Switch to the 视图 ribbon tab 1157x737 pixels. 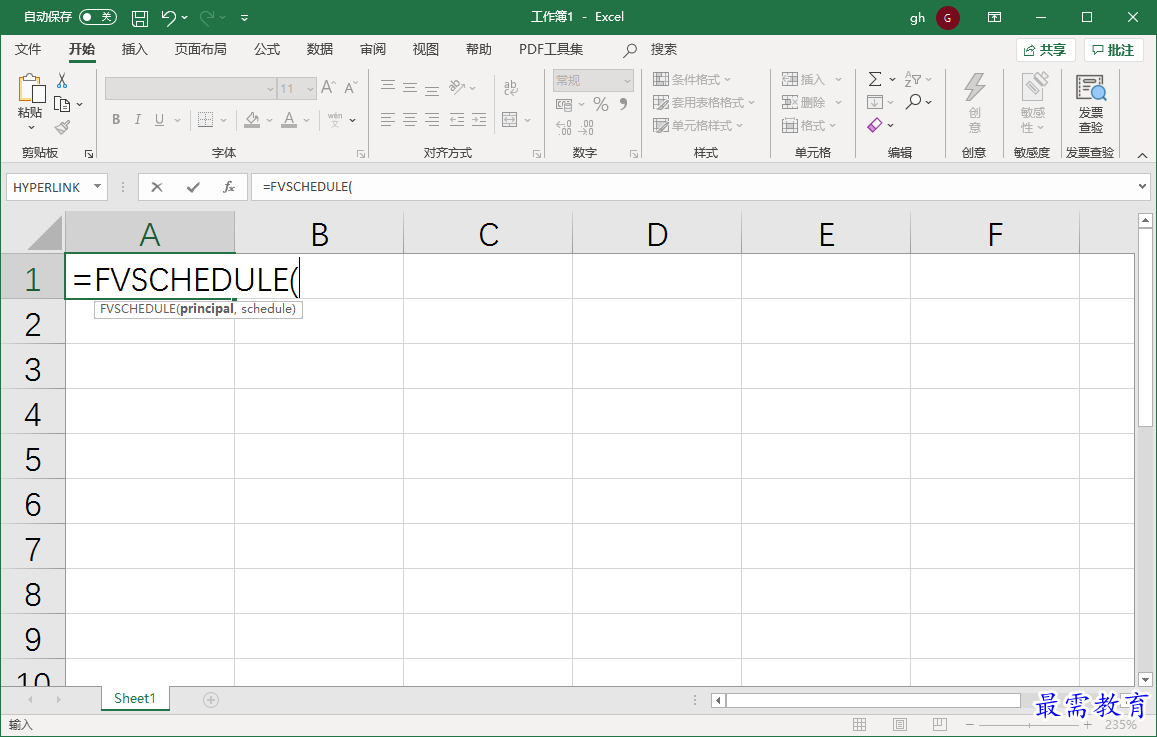[x=426, y=49]
